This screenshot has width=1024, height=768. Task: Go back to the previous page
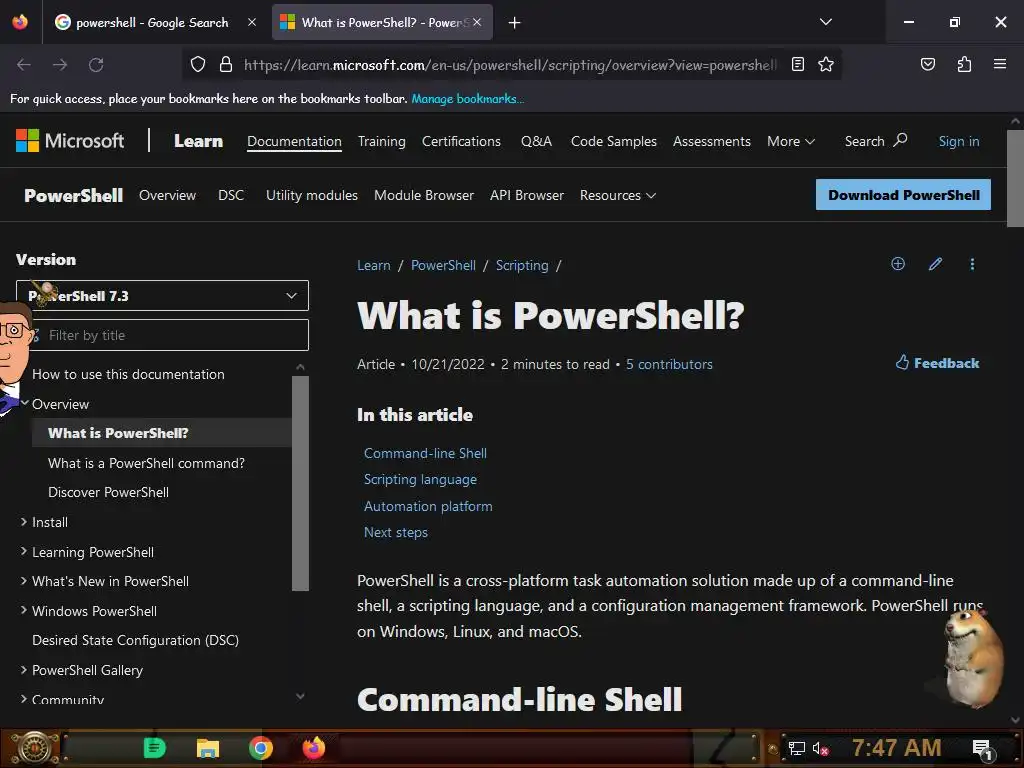[x=24, y=65]
